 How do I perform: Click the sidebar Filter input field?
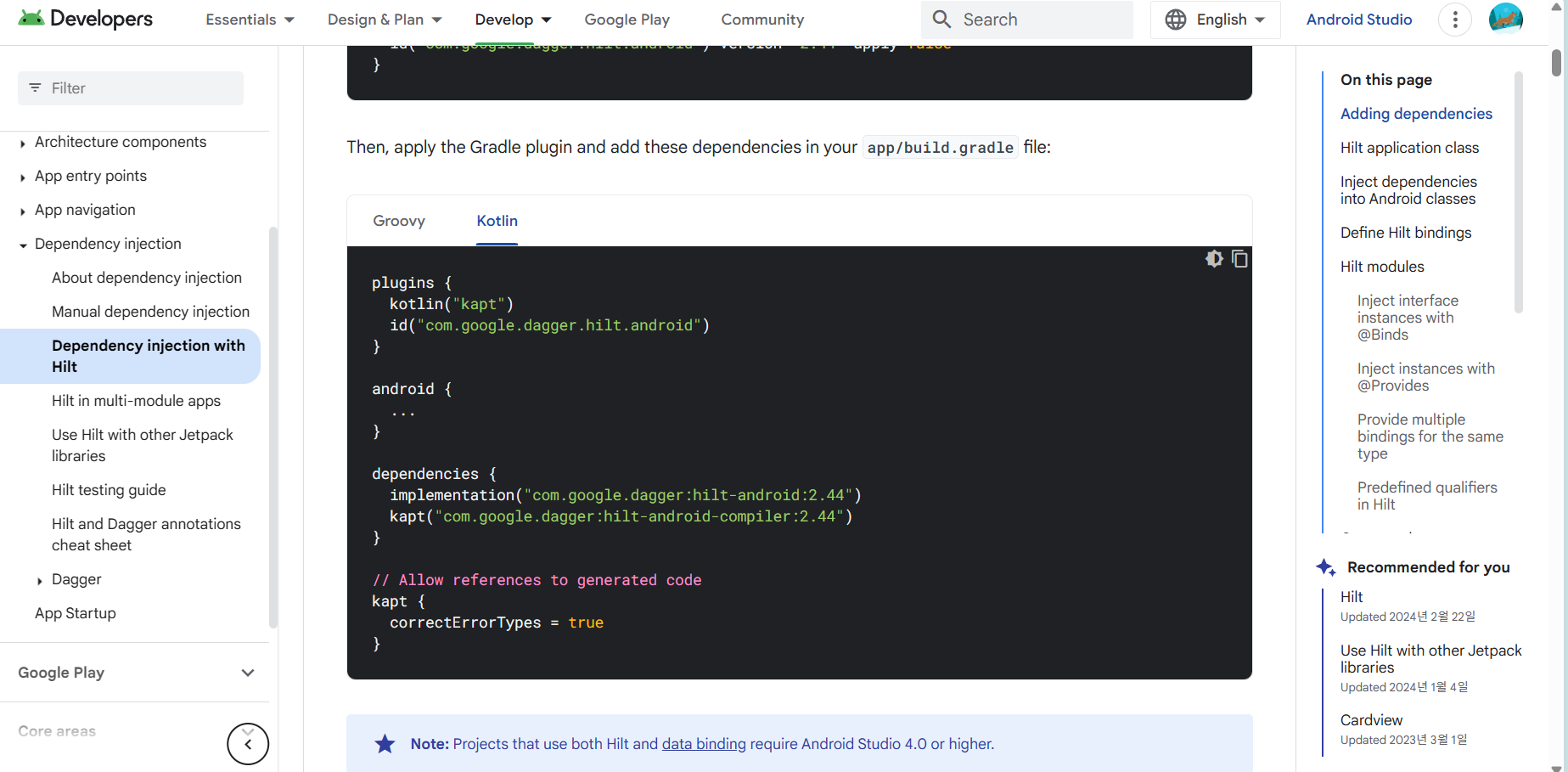coord(131,88)
